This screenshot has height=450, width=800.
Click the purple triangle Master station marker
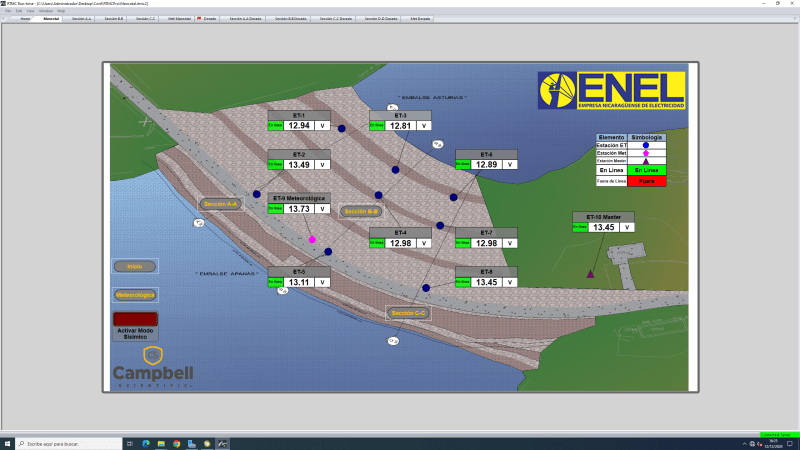(590, 274)
